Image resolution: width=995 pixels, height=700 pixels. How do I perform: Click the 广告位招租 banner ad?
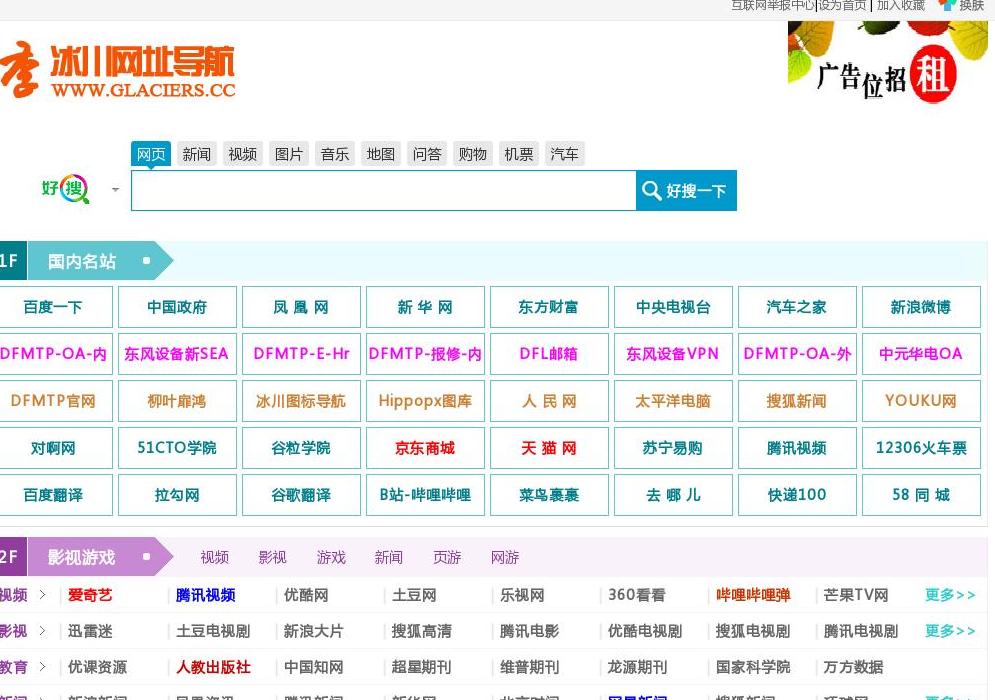click(888, 62)
